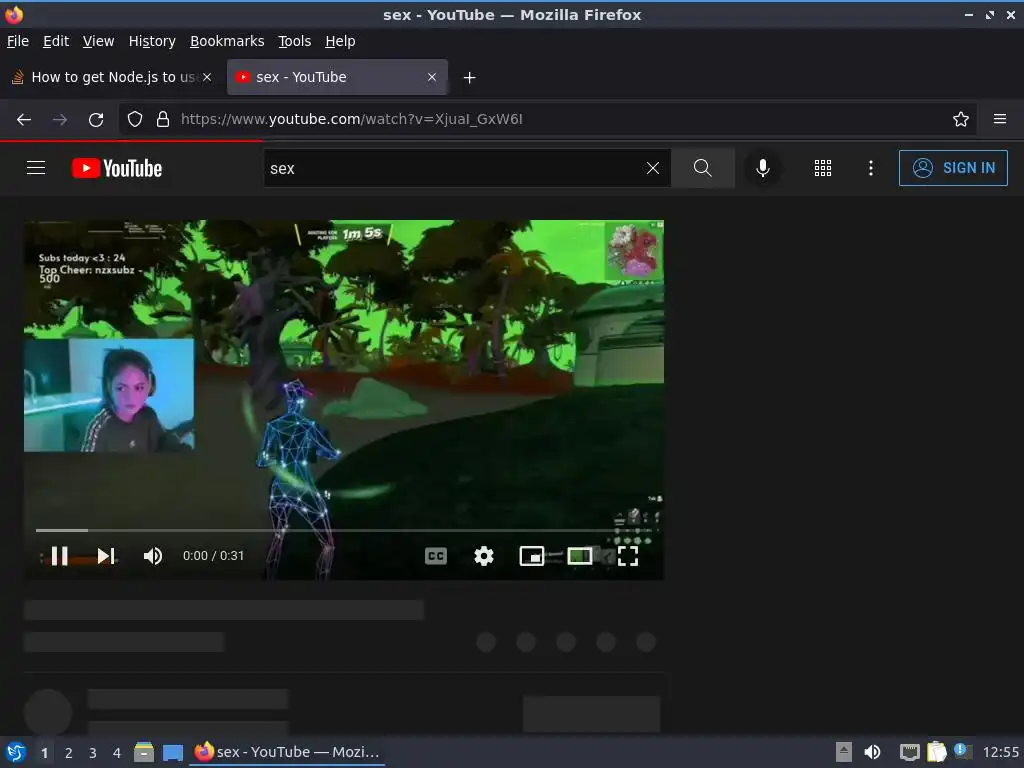This screenshot has width=1024, height=768.
Task: Close the YouTube tab
Action: click(x=432, y=77)
